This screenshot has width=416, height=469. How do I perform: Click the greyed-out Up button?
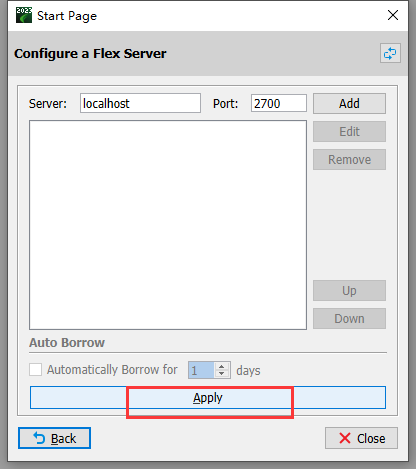pyautogui.click(x=349, y=291)
